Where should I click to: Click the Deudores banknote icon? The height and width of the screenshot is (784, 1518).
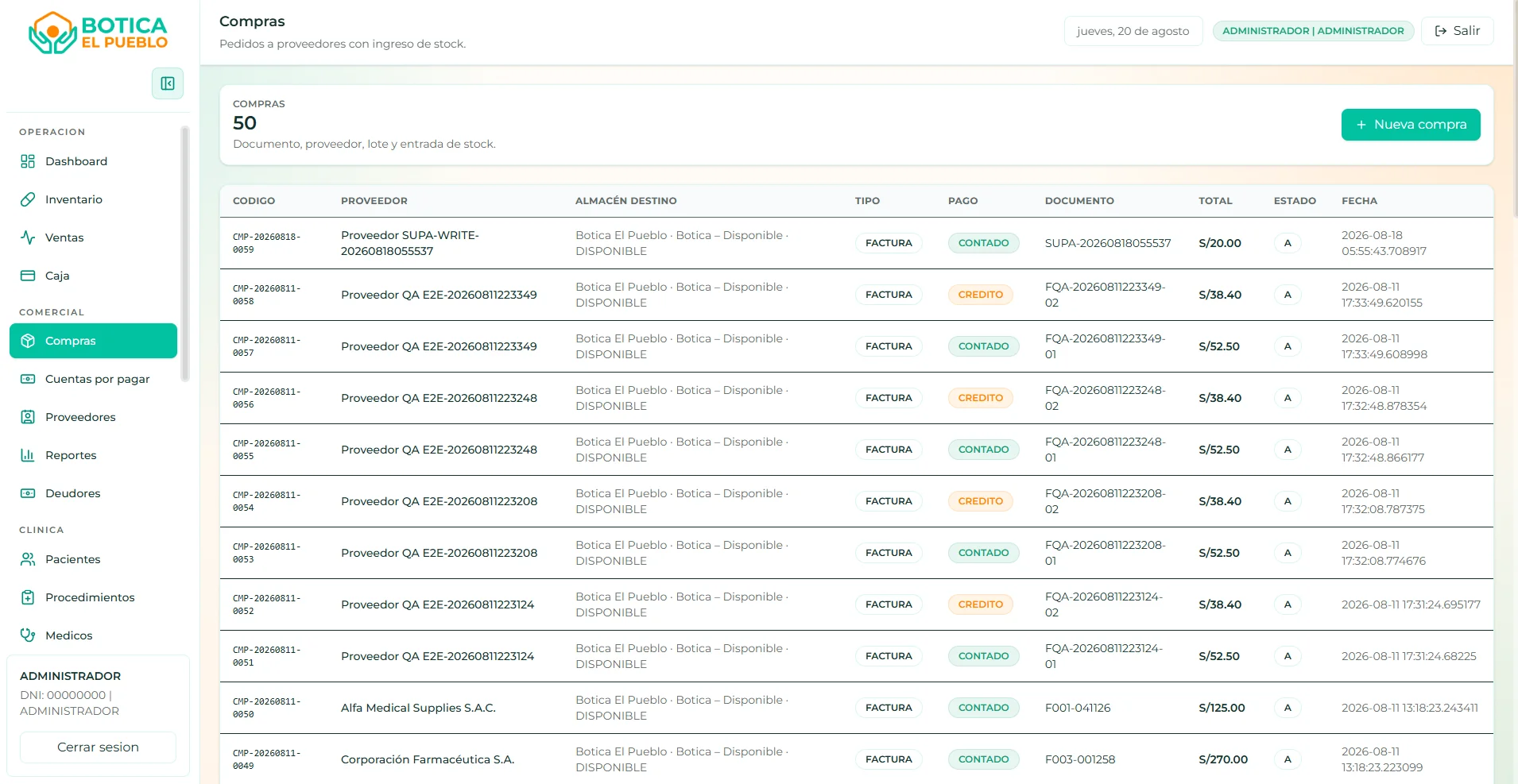(x=28, y=493)
